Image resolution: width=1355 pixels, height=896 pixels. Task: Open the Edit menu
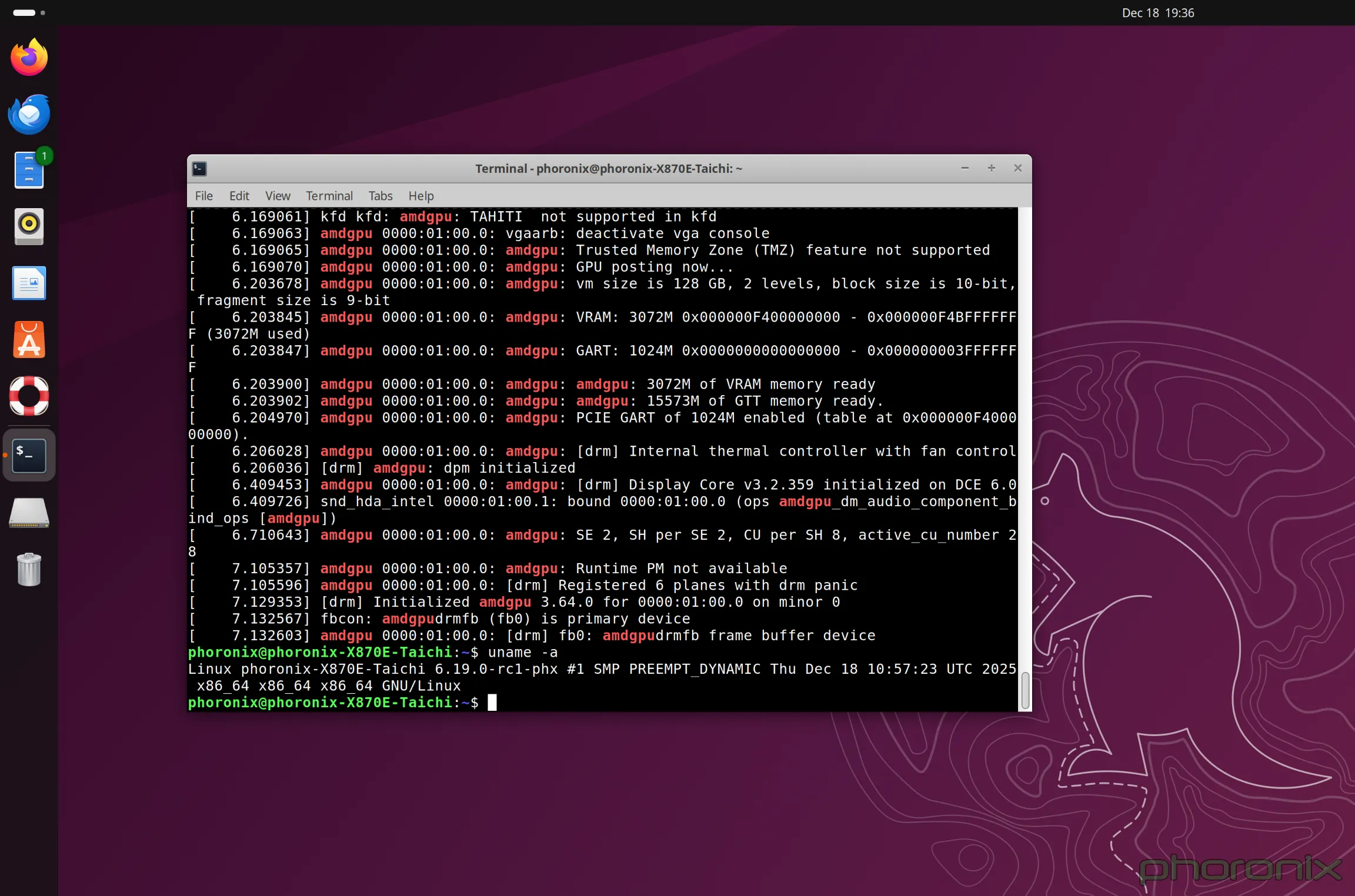coord(239,196)
